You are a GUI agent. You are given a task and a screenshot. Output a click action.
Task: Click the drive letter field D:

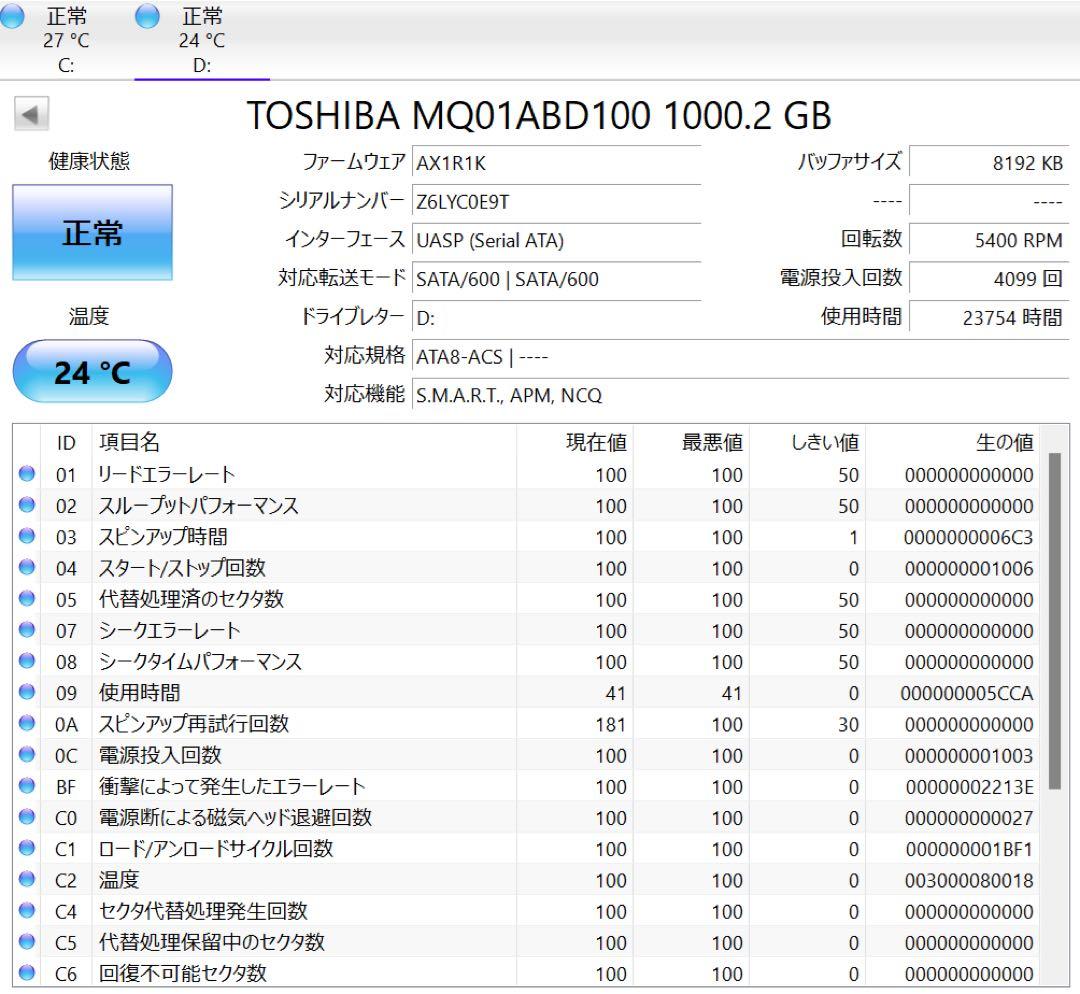pyautogui.click(x=557, y=318)
